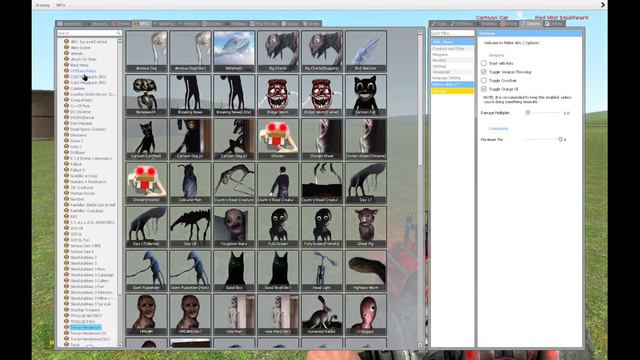Spawn the Ghost Pig NPC

[366, 227]
